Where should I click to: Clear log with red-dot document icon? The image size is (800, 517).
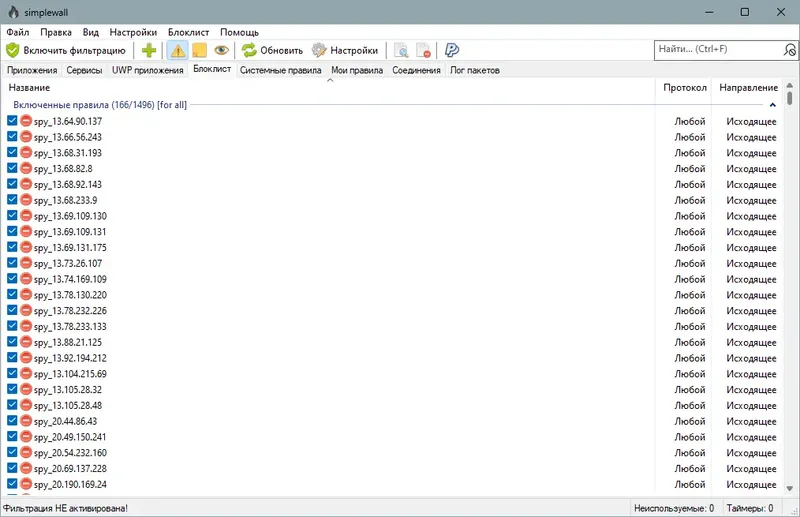coord(423,50)
